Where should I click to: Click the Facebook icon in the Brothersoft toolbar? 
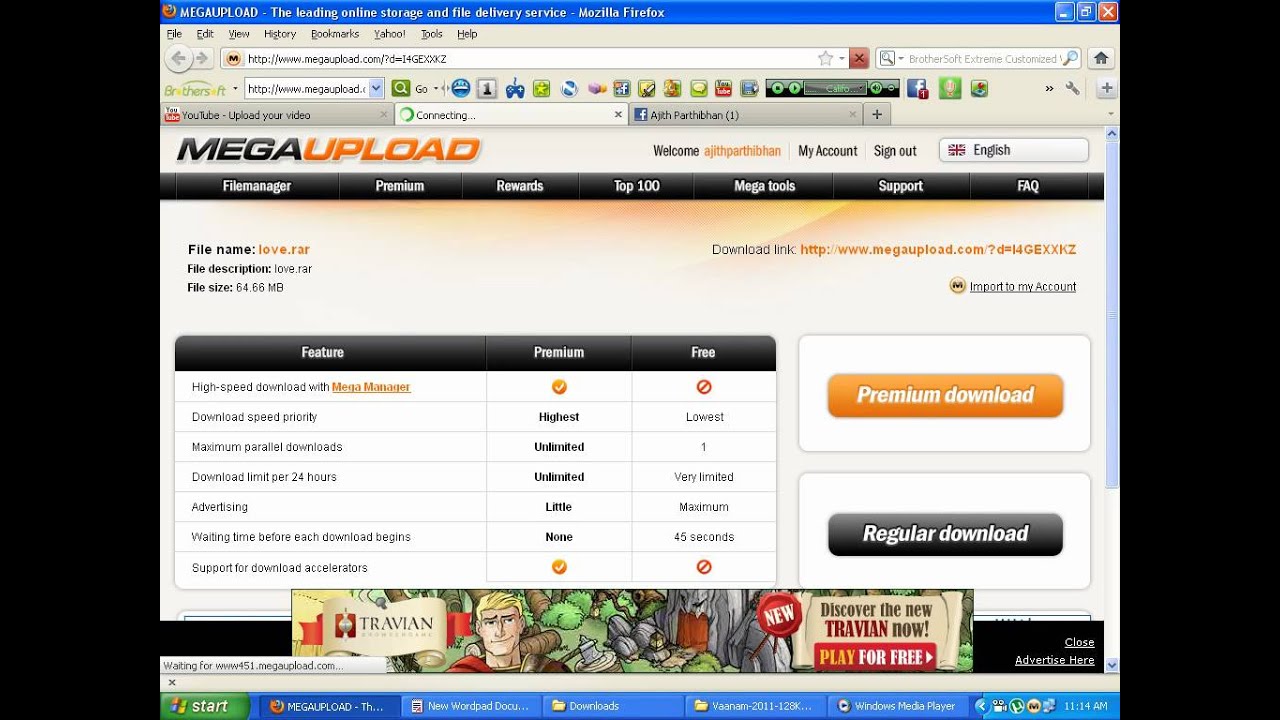click(918, 88)
